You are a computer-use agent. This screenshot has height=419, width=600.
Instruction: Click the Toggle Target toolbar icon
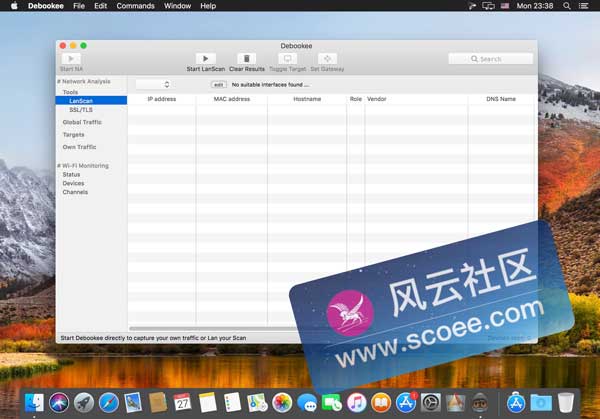coord(287,59)
